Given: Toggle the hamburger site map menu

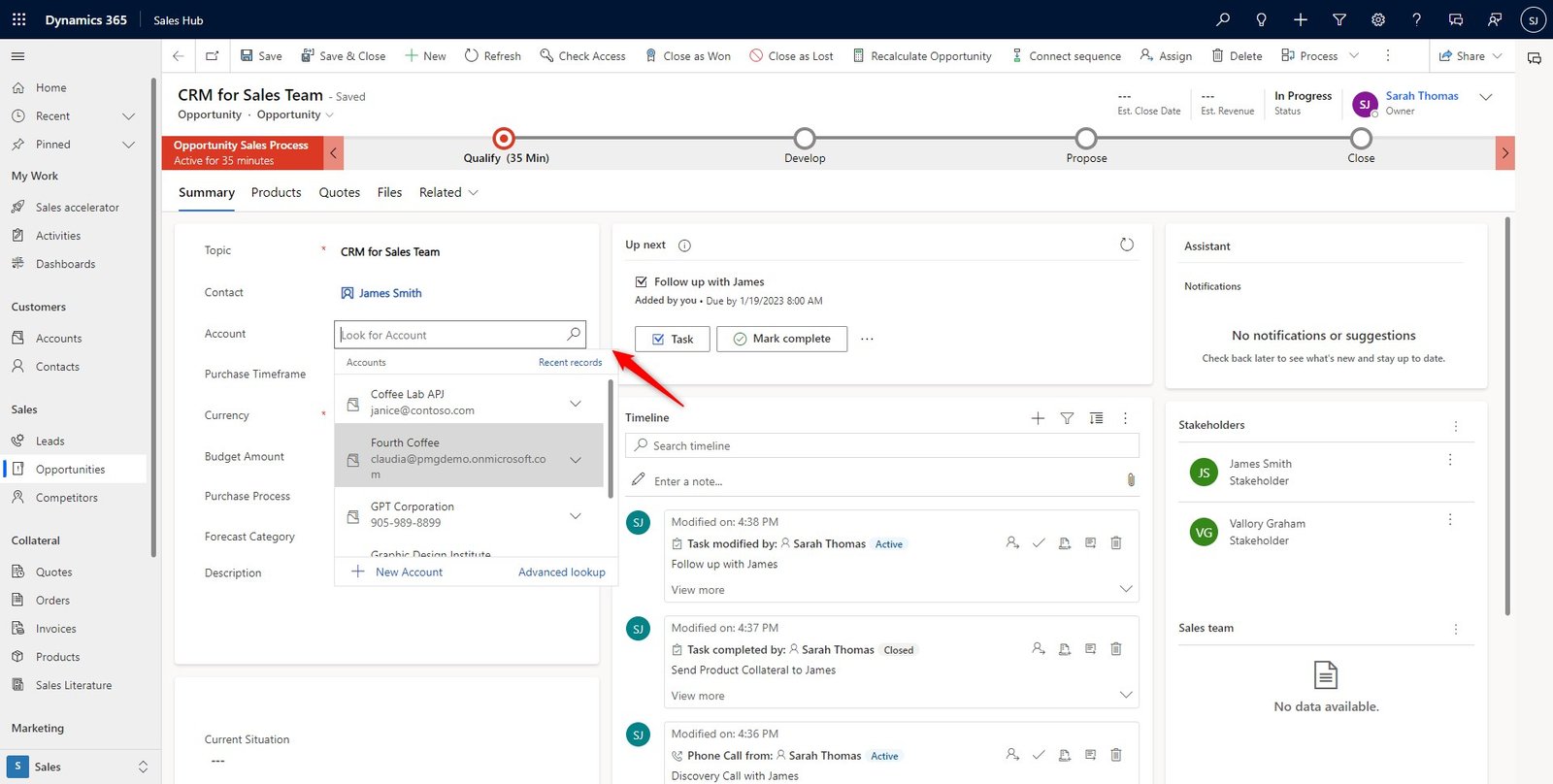Looking at the screenshot, I should [17, 56].
